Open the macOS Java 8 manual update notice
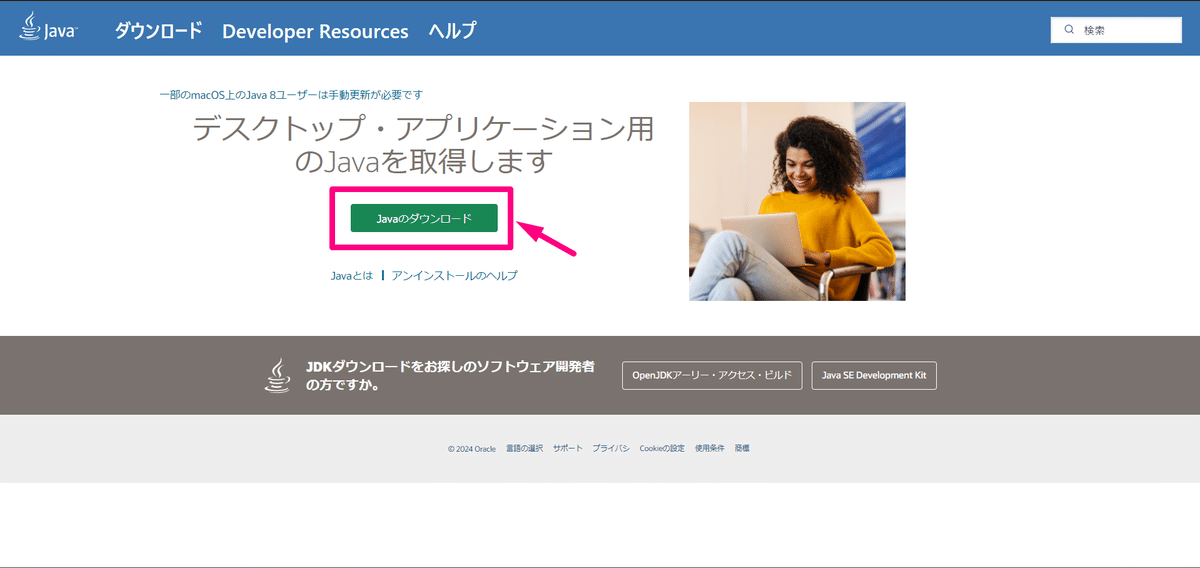 [x=291, y=94]
